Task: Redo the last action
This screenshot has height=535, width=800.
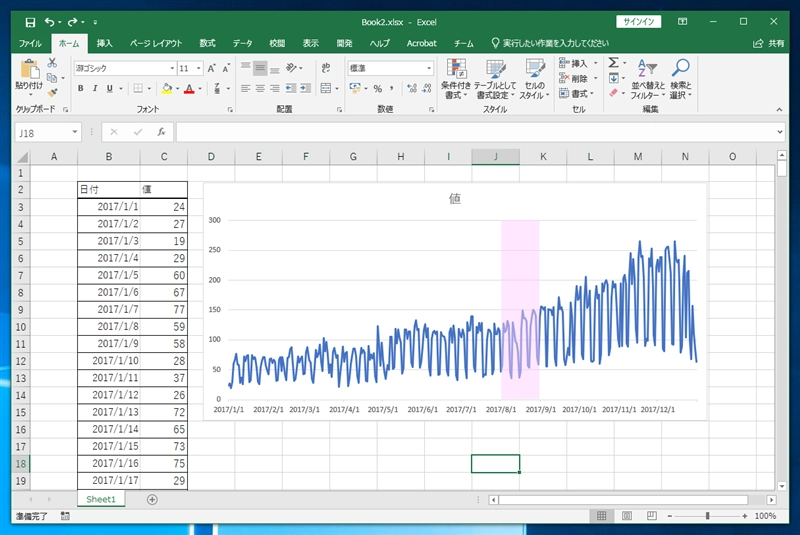Action: (72, 22)
